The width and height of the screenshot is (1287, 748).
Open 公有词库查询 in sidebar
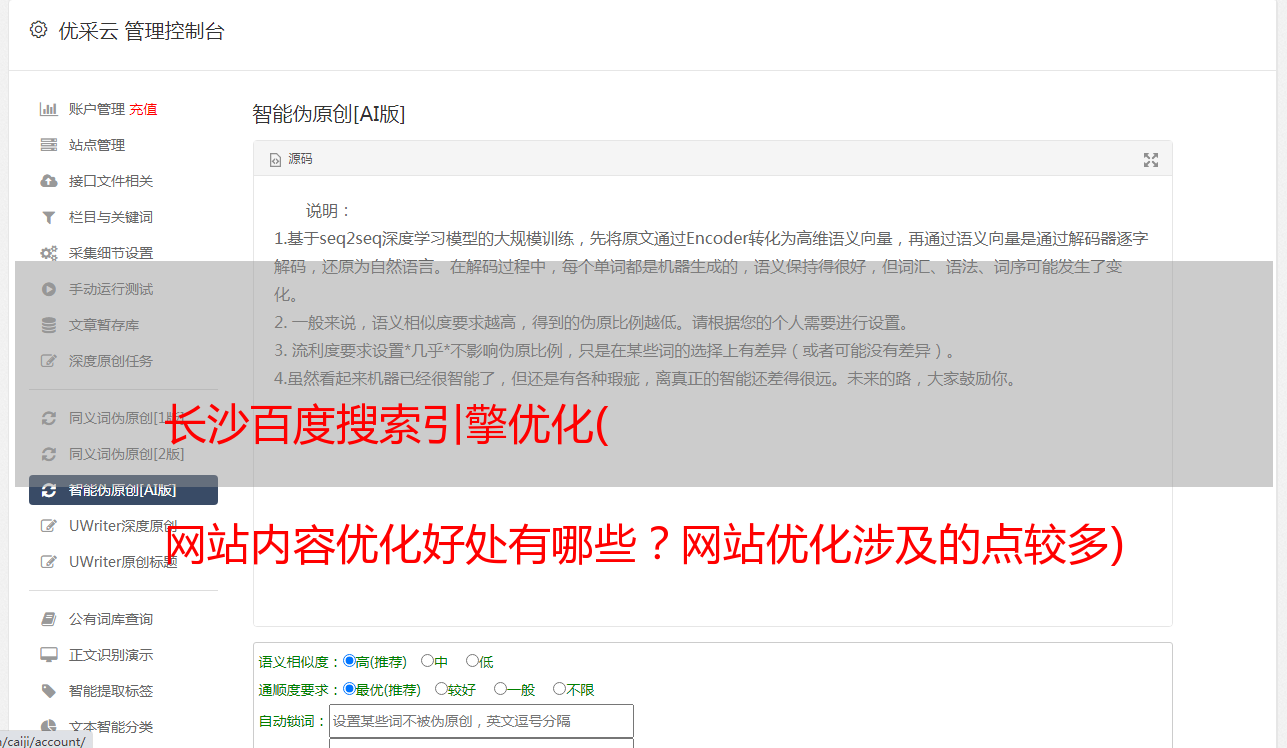111,619
